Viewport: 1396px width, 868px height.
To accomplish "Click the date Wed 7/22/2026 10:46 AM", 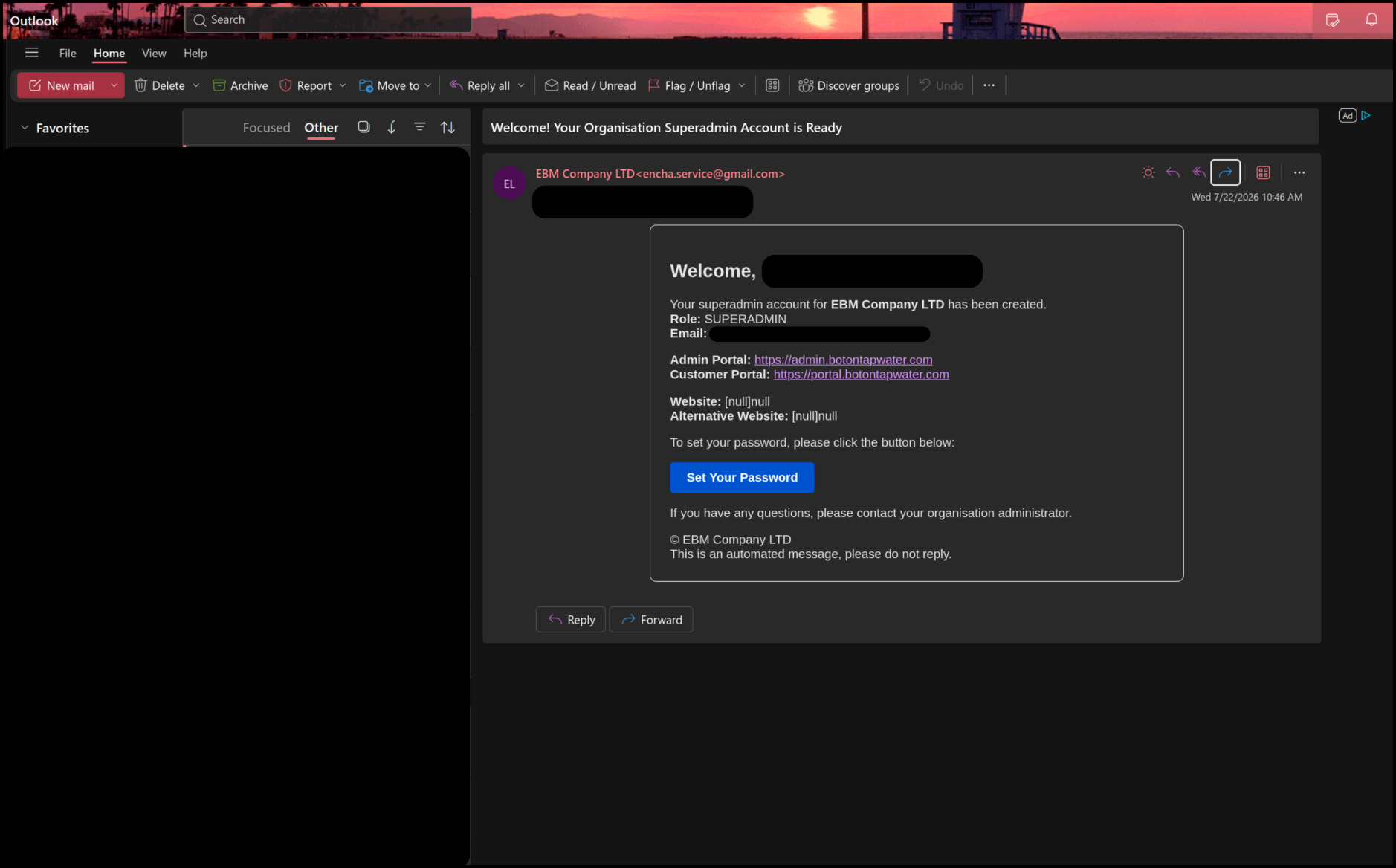I will (1247, 198).
